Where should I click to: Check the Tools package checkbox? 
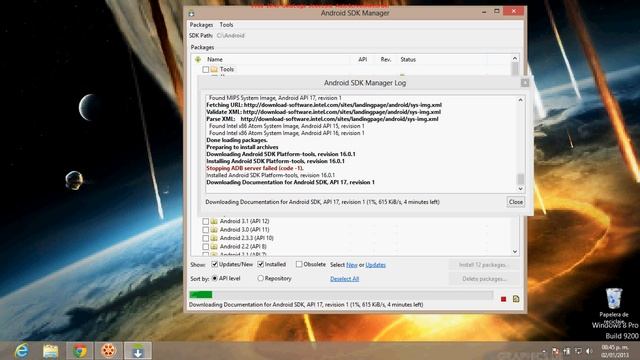tap(206, 69)
